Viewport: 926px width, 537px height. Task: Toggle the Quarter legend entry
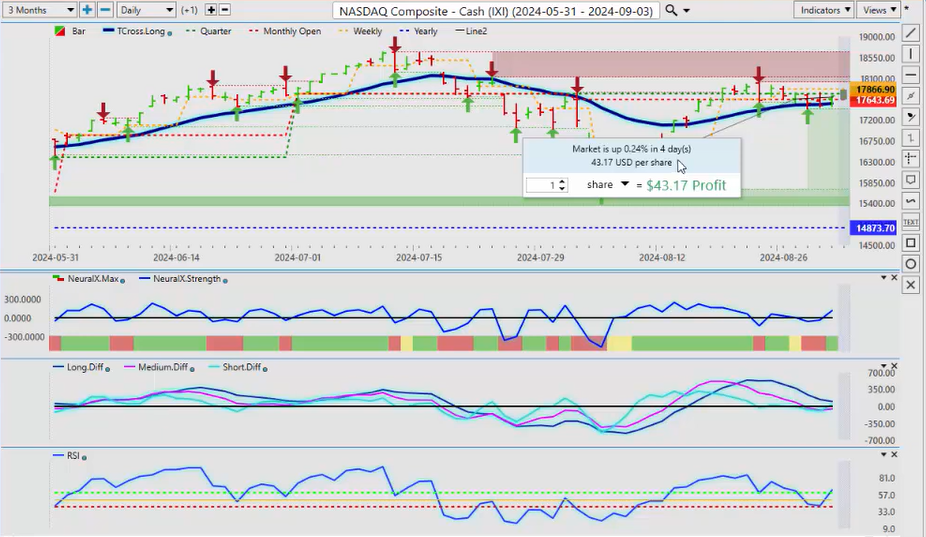[x=208, y=31]
